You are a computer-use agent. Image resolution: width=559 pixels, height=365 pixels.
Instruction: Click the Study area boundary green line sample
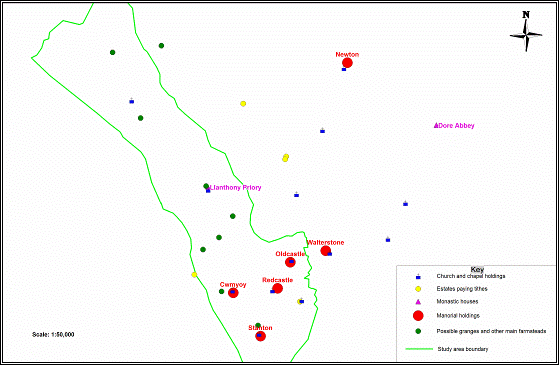(419, 349)
